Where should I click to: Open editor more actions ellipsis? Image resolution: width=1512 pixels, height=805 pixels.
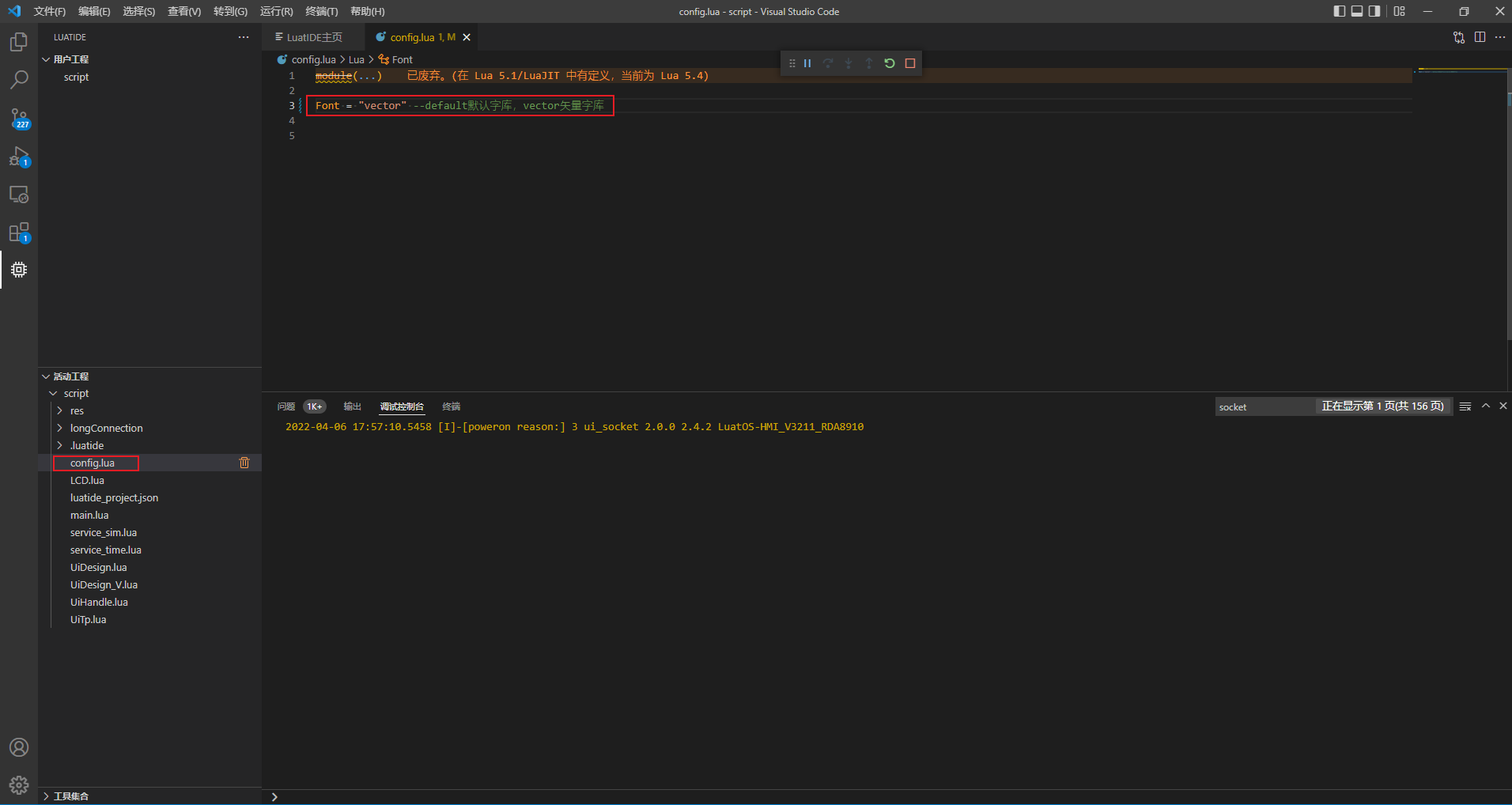click(x=1500, y=37)
